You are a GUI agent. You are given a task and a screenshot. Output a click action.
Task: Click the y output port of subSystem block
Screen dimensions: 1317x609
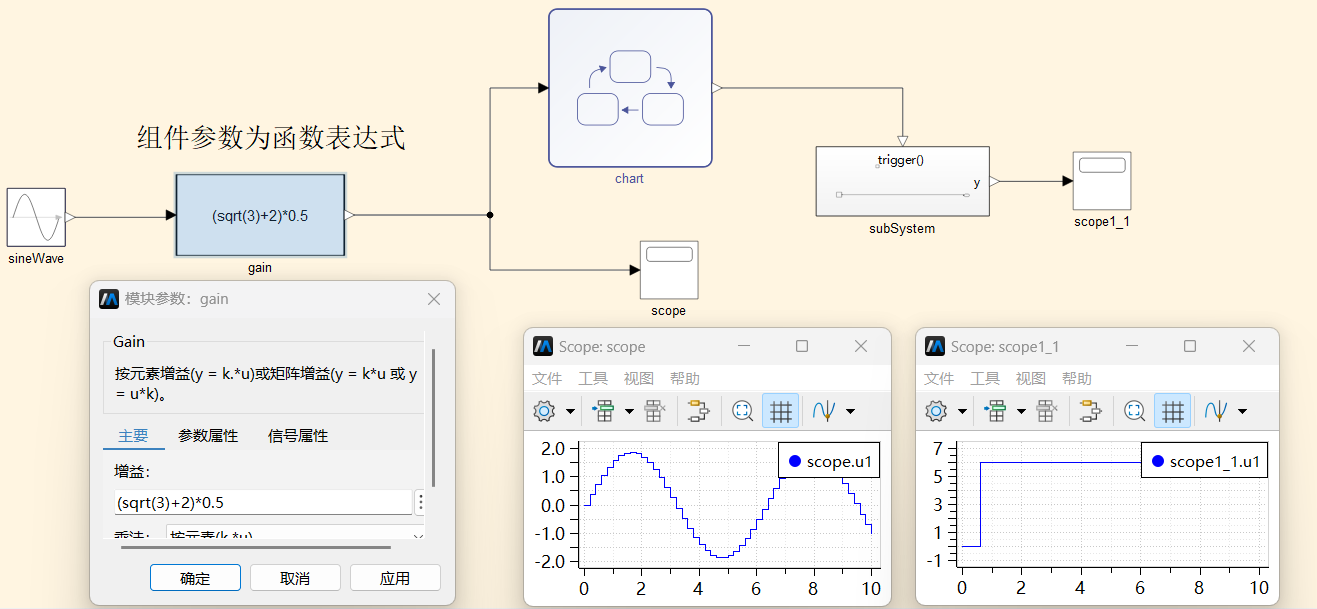pos(995,182)
